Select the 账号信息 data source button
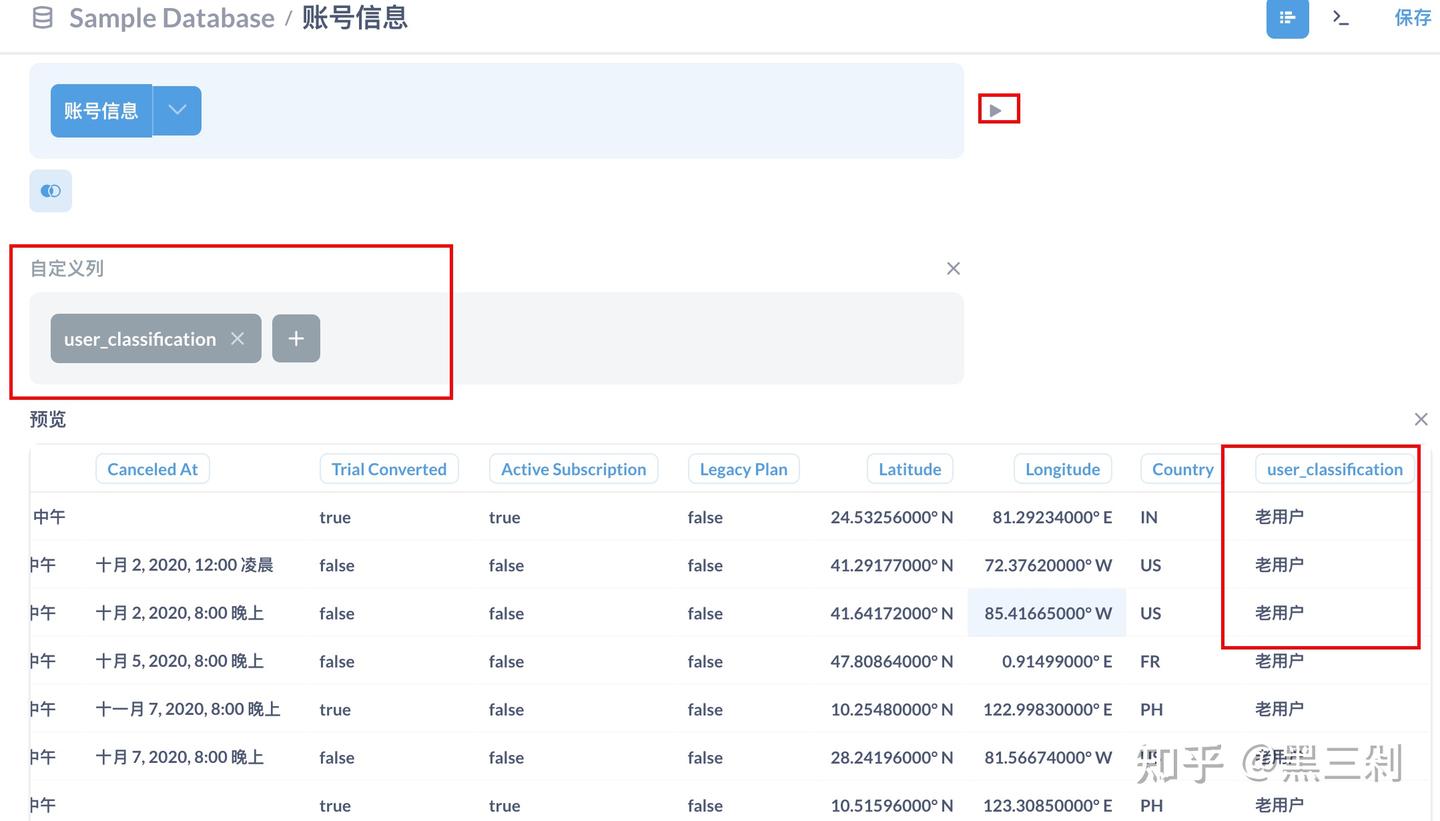Viewport: 1440px width, 821px height. click(x=100, y=110)
